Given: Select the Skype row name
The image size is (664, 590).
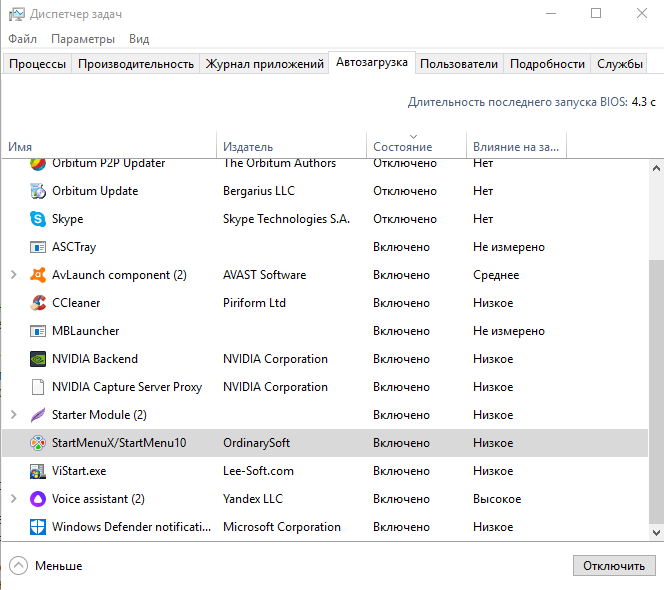Looking at the screenshot, I should point(67,219).
